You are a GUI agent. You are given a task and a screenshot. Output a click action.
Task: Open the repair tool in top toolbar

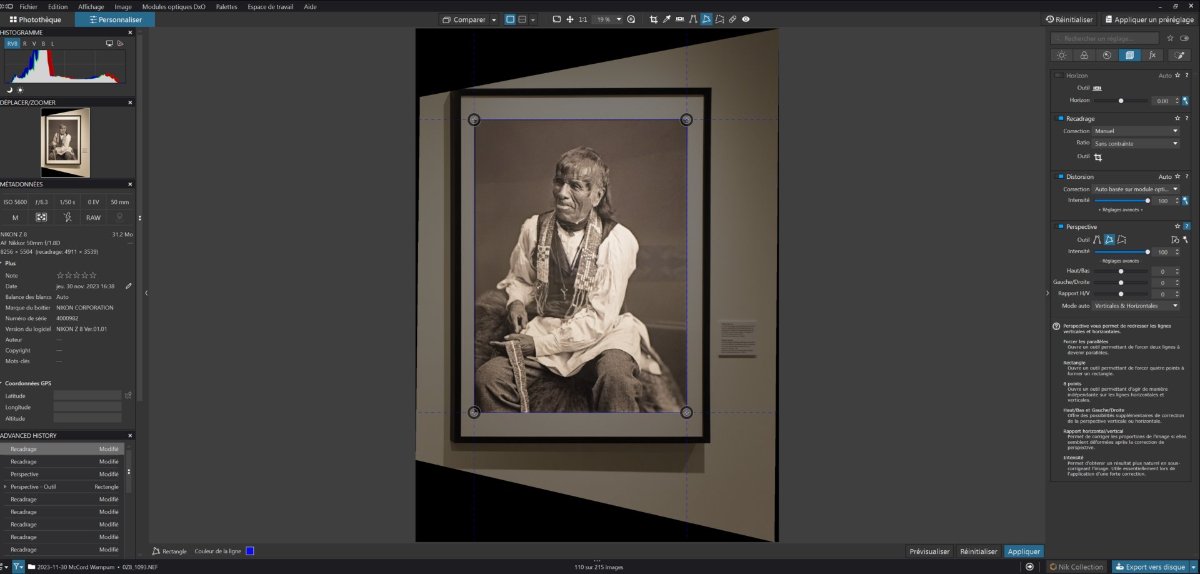[x=732, y=19]
